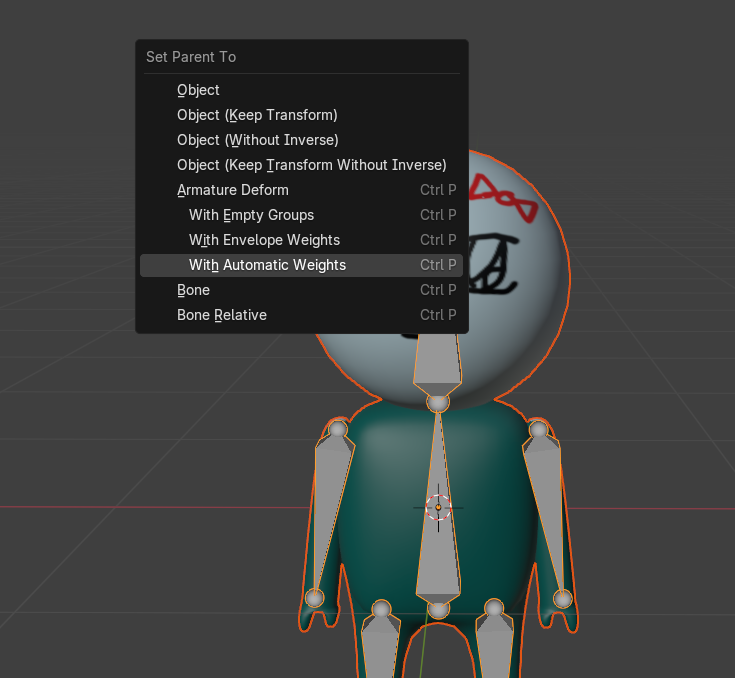
Task: Choose Object in Set Parent To menu
Action: tap(301, 90)
